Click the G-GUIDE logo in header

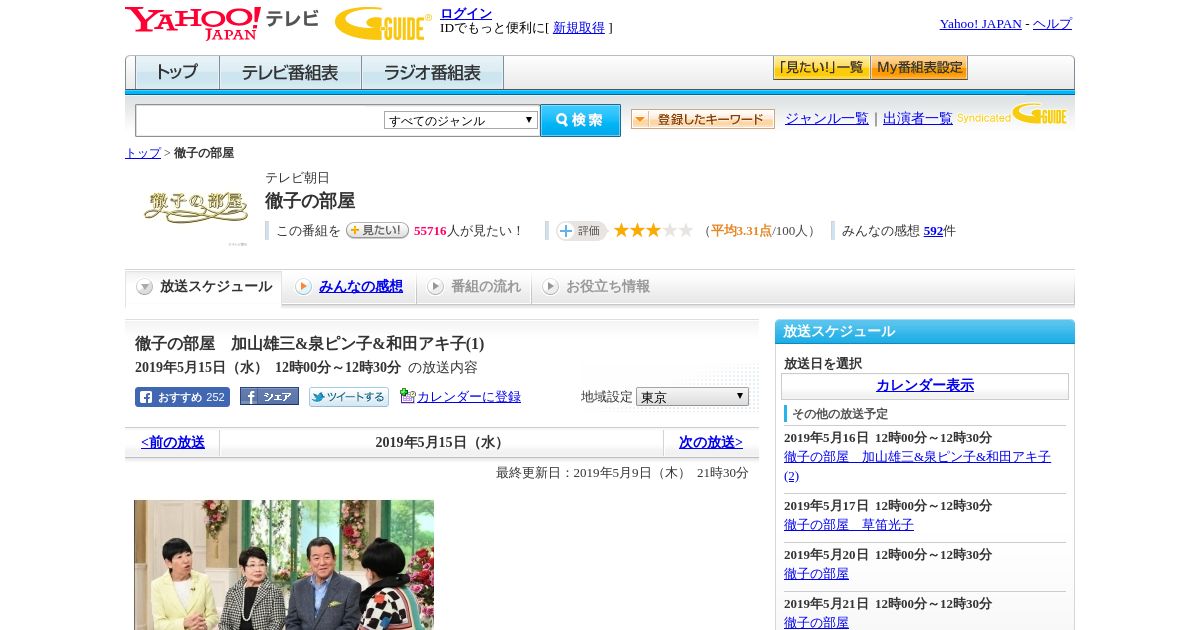tap(383, 23)
